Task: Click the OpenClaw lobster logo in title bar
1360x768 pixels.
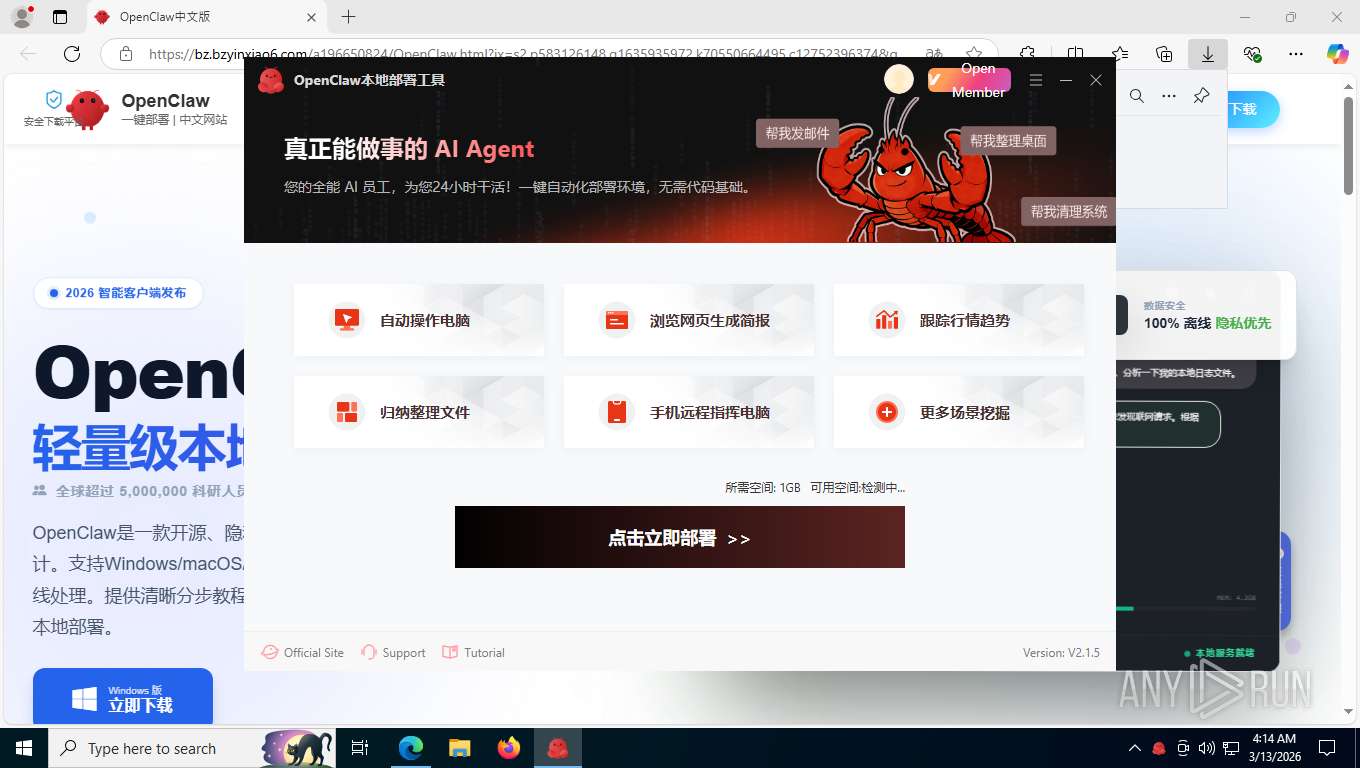Action: (271, 80)
